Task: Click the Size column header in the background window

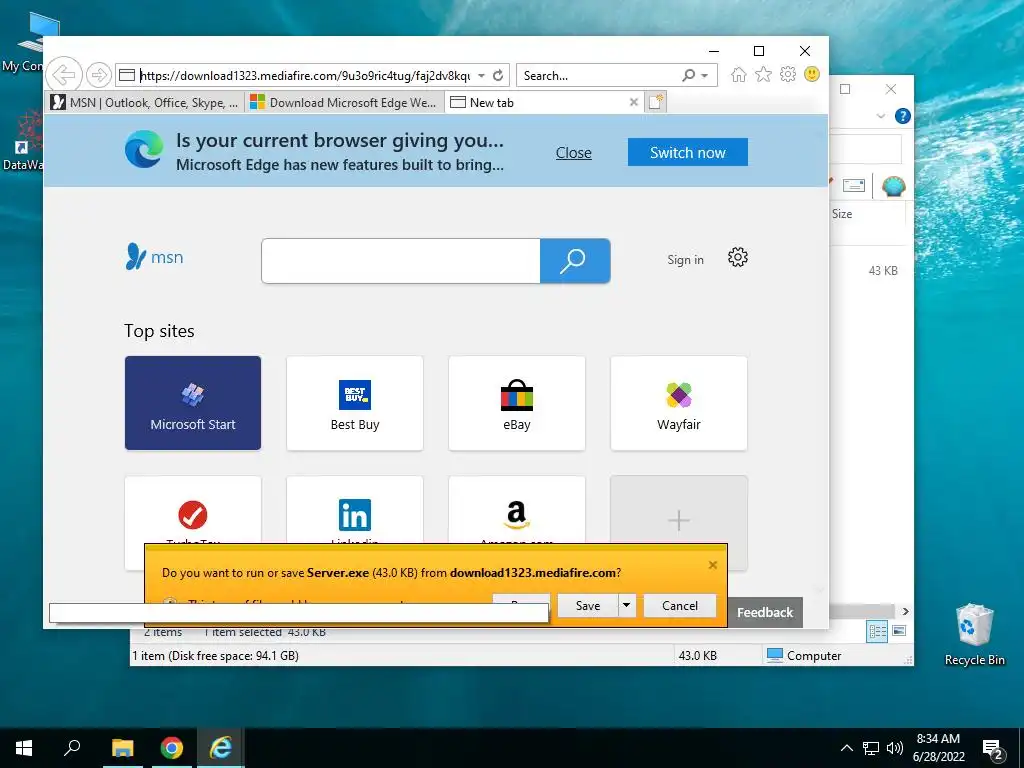Action: coord(842,214)
